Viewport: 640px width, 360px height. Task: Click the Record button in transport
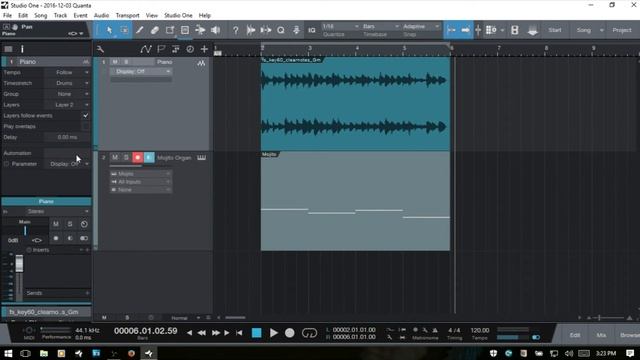(289, 333)
